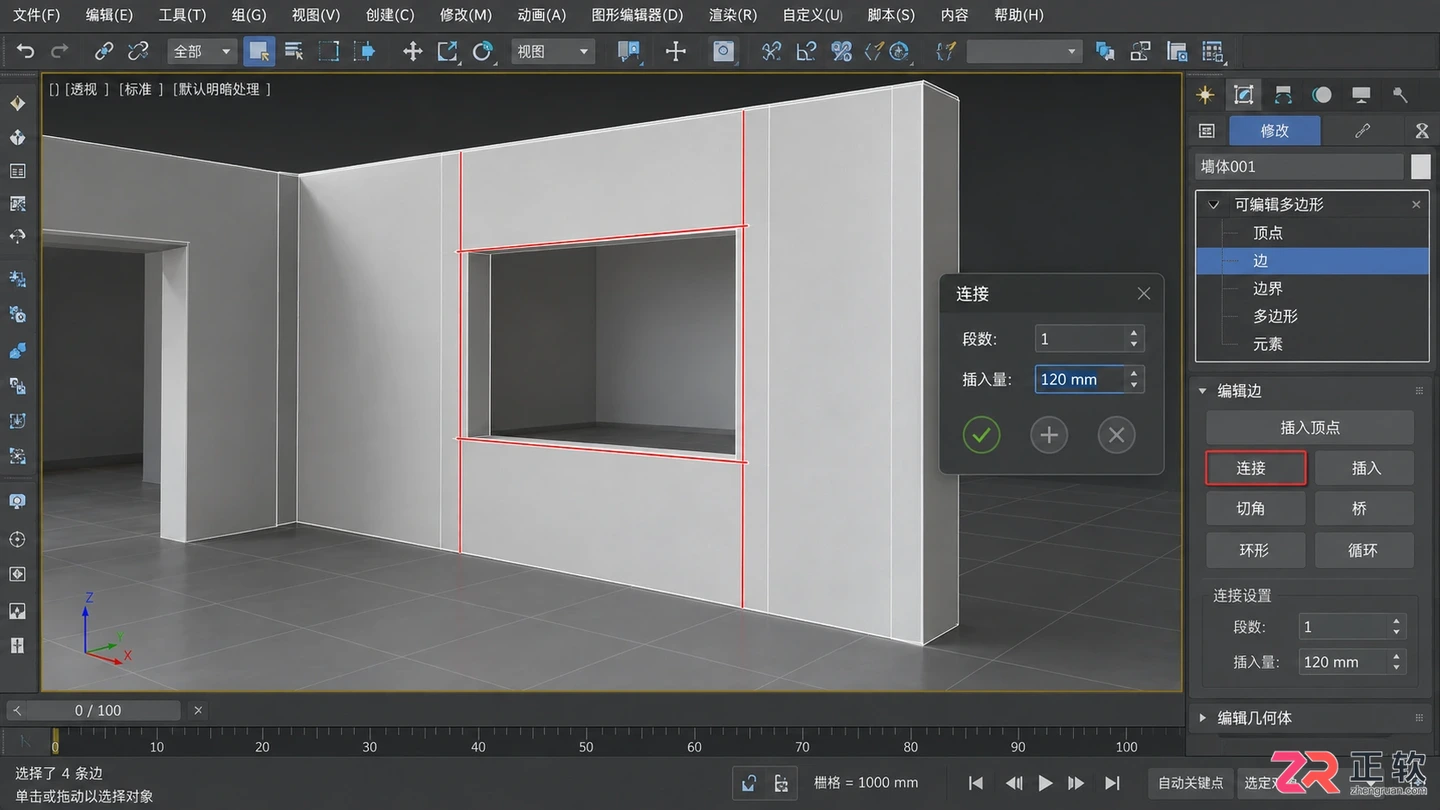Open Select by Name list tool
Viewport: 1440px width, 810px height.
294,51
